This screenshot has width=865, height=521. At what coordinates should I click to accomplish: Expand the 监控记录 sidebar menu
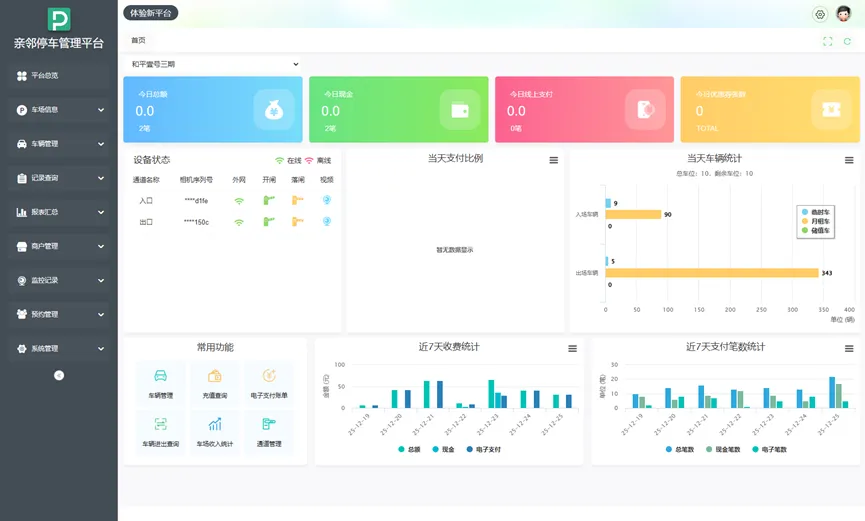click(x=59, y=280)
